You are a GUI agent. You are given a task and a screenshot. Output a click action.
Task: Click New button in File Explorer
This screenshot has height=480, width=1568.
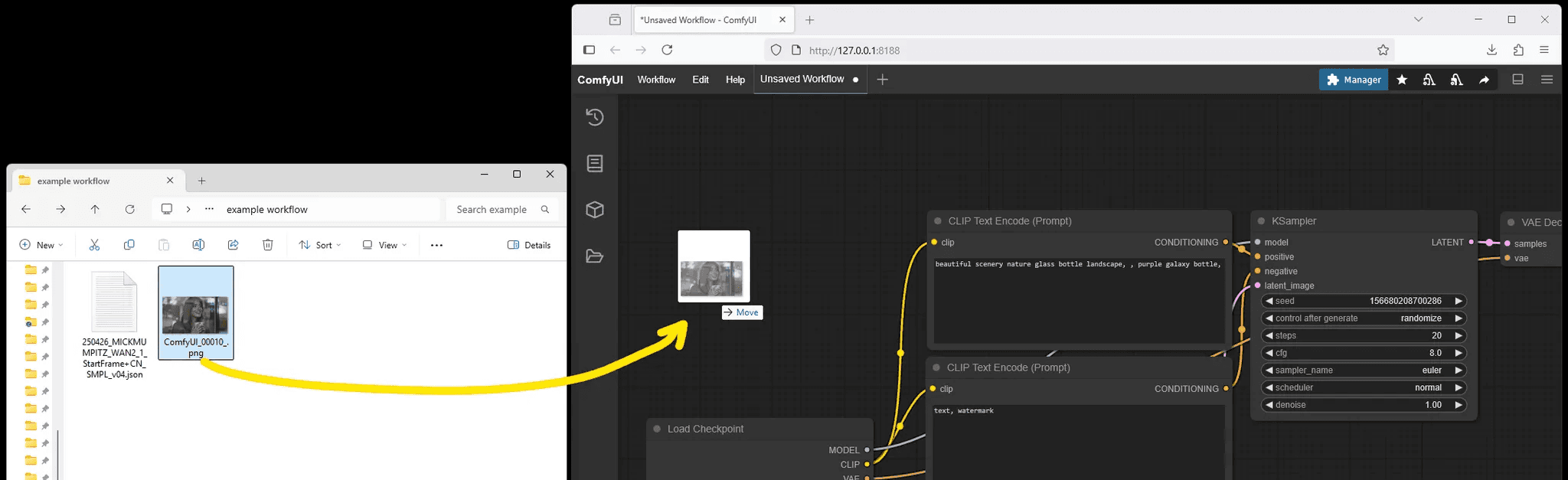click(41, 245)
